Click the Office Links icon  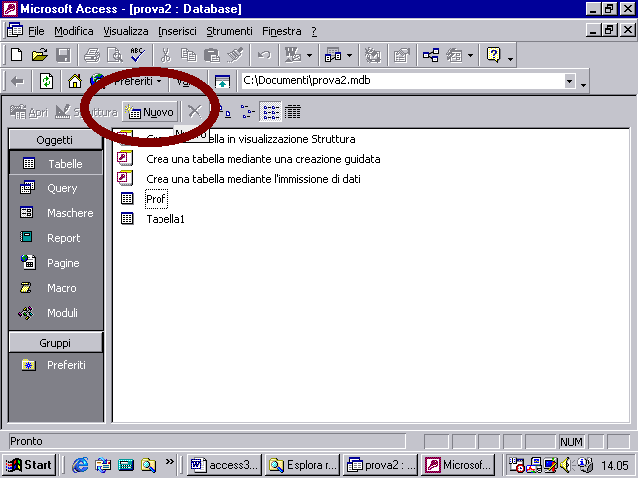click(x=293, y=55)
